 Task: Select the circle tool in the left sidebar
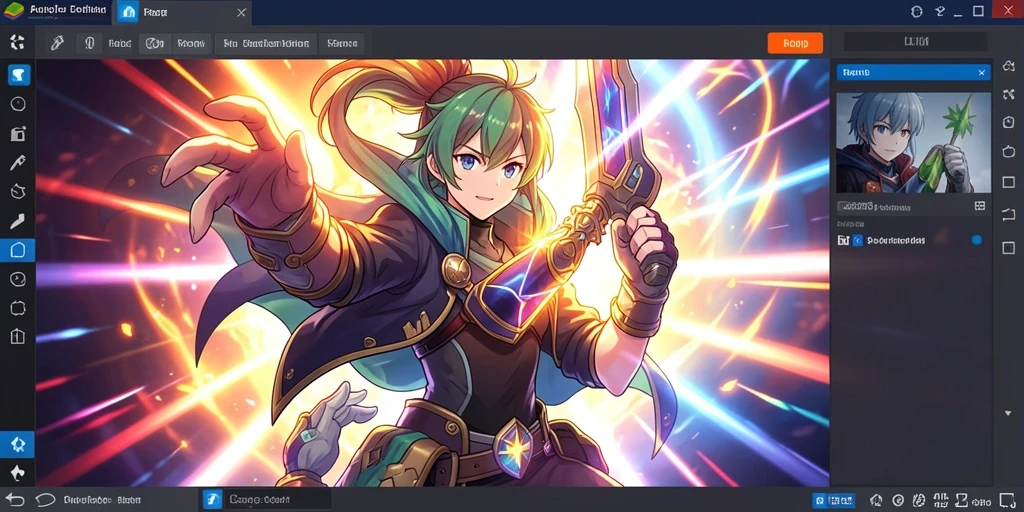click(18, 104)
